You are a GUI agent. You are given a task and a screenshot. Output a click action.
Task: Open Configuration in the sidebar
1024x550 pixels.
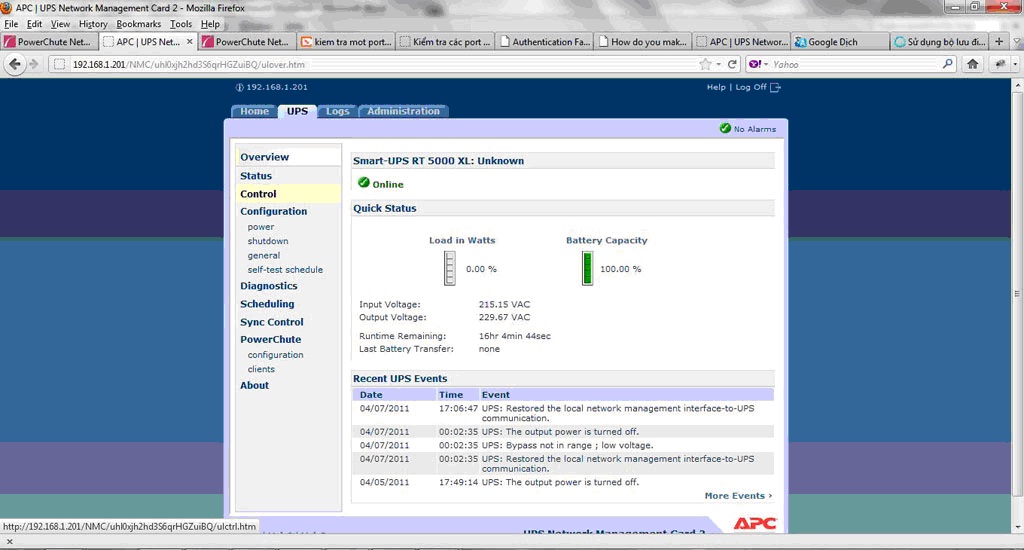point(273,211)
